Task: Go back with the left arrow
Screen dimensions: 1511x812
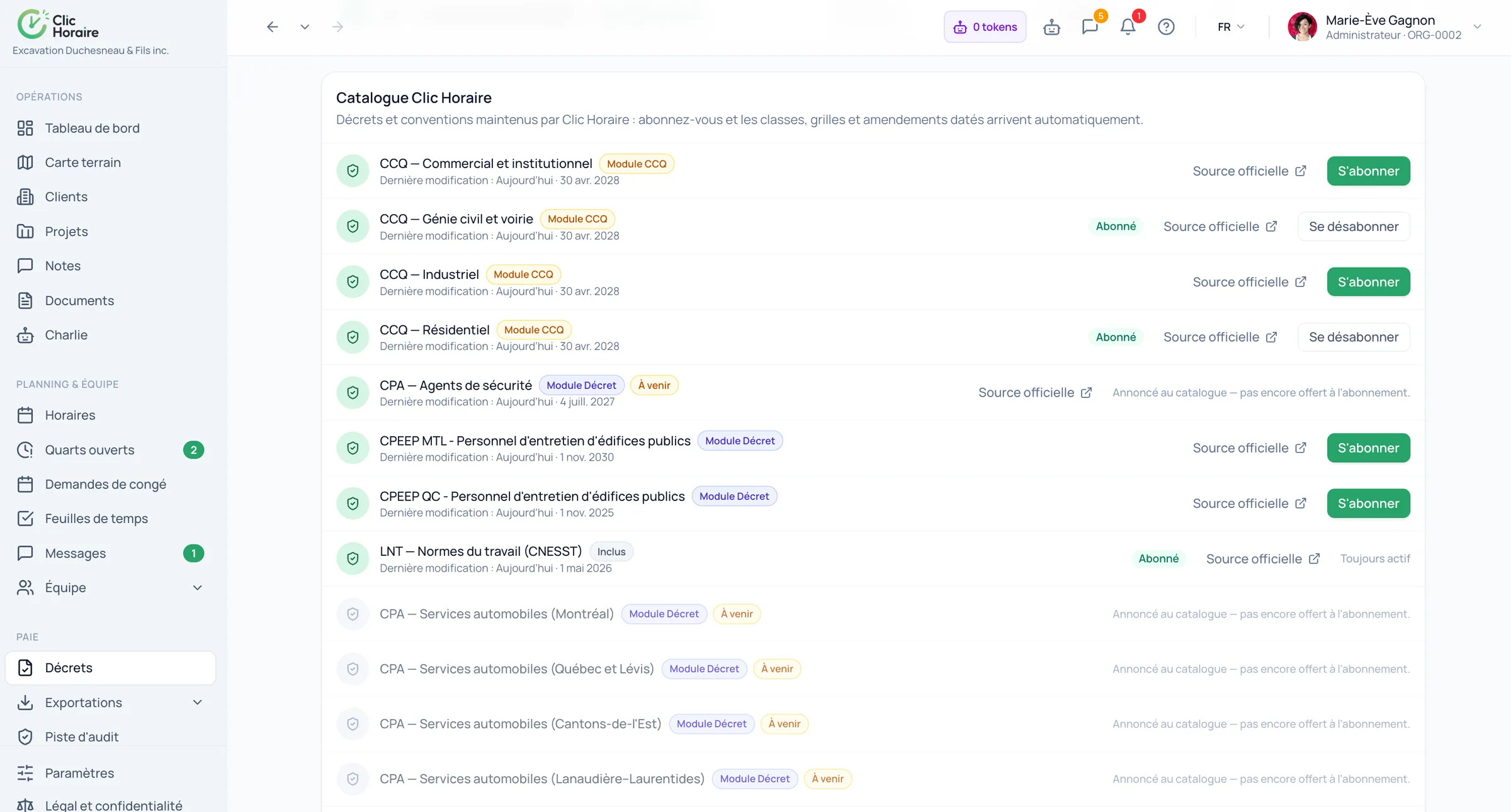Action: pyautogui.click(x=272, y=26)
